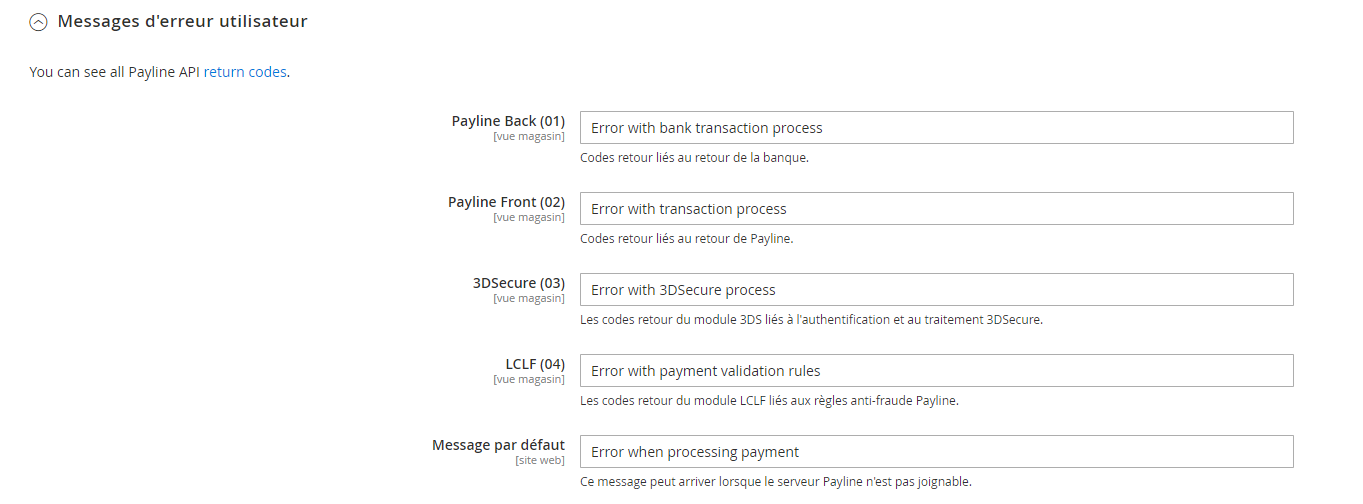Focus the Payline Back (01) text field

[x=936, y=128]
